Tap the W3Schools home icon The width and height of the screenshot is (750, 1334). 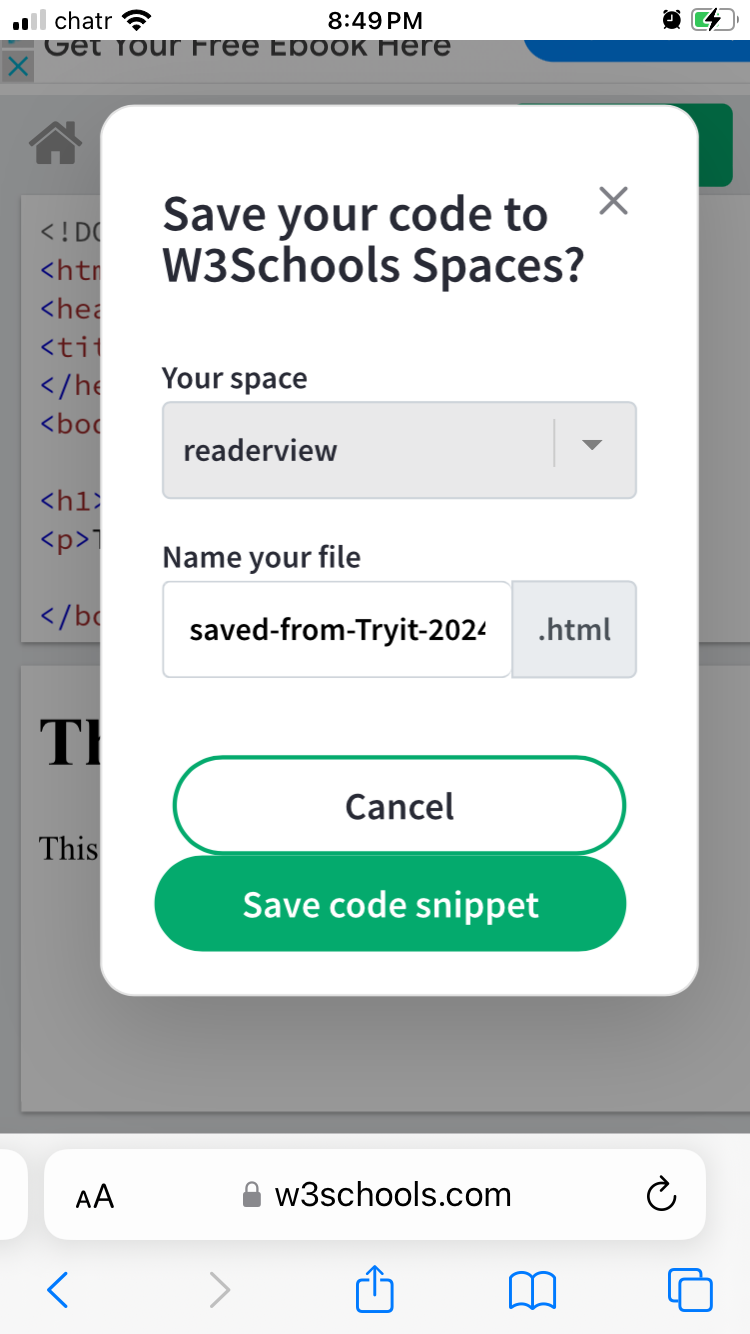click(x=55, y=143)
